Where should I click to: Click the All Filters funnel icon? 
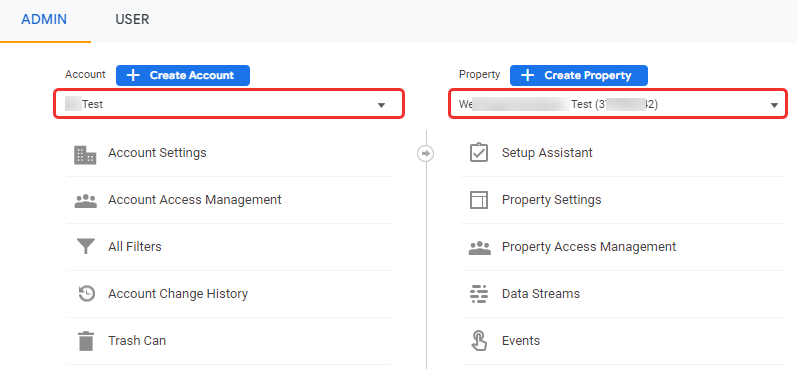86,246
